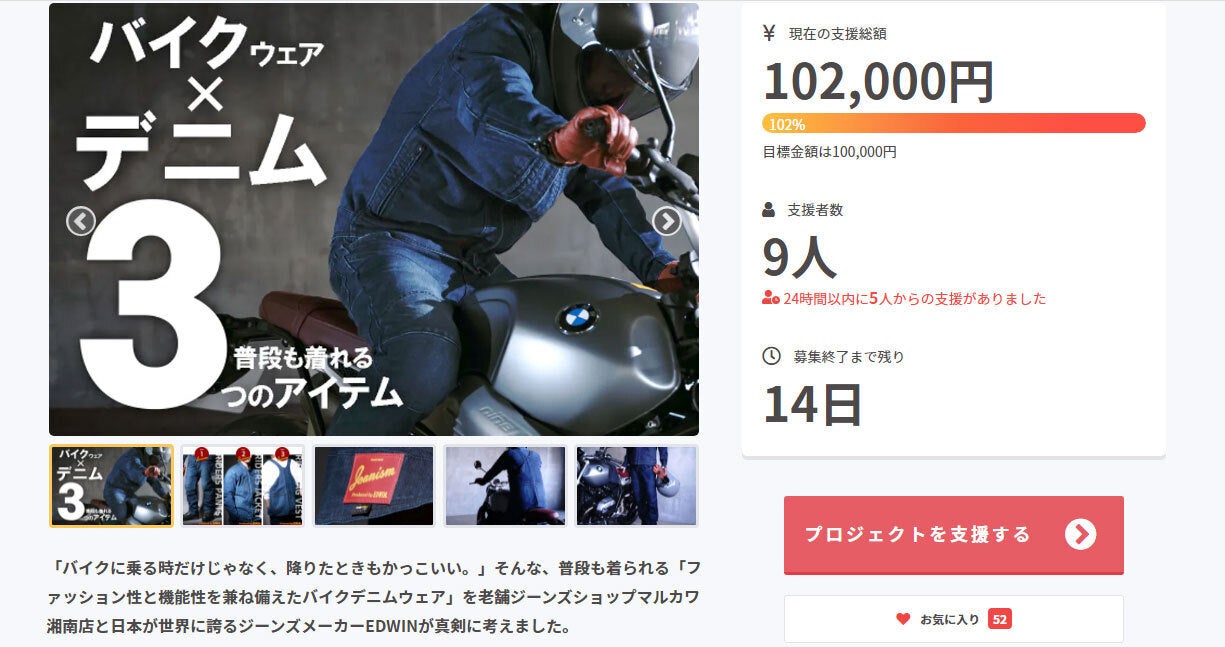1225x647 pixels.
Task: Click the 102% funding progress bar
Action: coord(954,124)
